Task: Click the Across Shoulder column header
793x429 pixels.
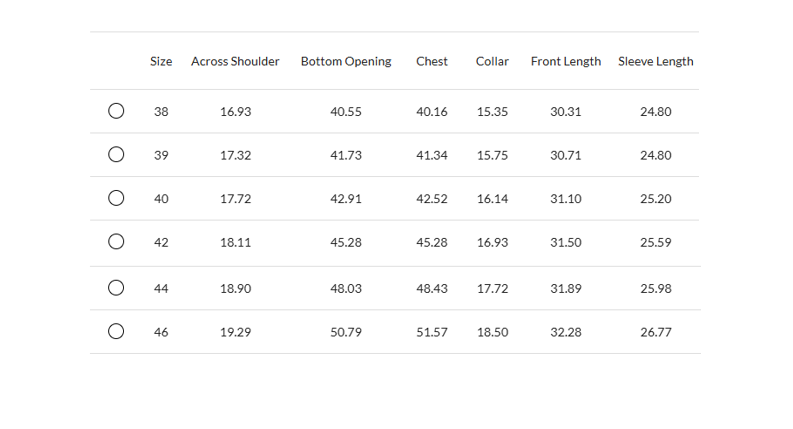Action: [235, 61]
